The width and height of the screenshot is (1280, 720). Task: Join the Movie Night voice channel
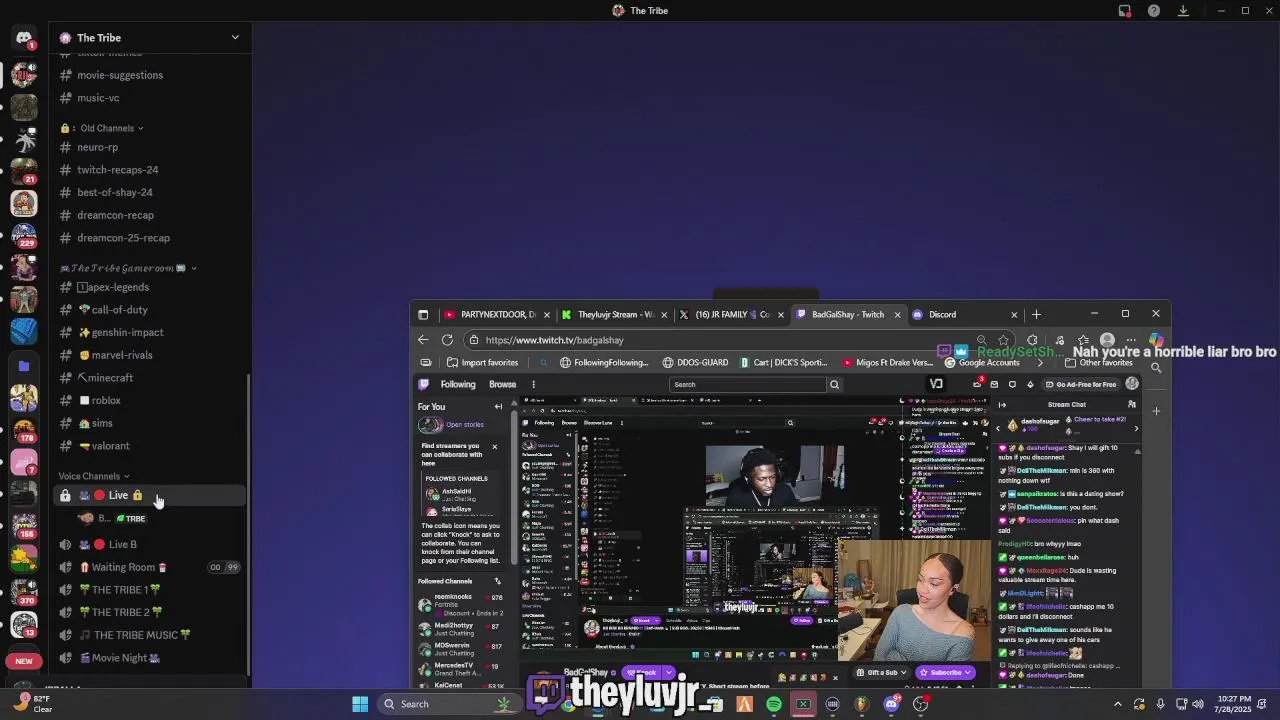pyautogui.click(x=150, y=658)
